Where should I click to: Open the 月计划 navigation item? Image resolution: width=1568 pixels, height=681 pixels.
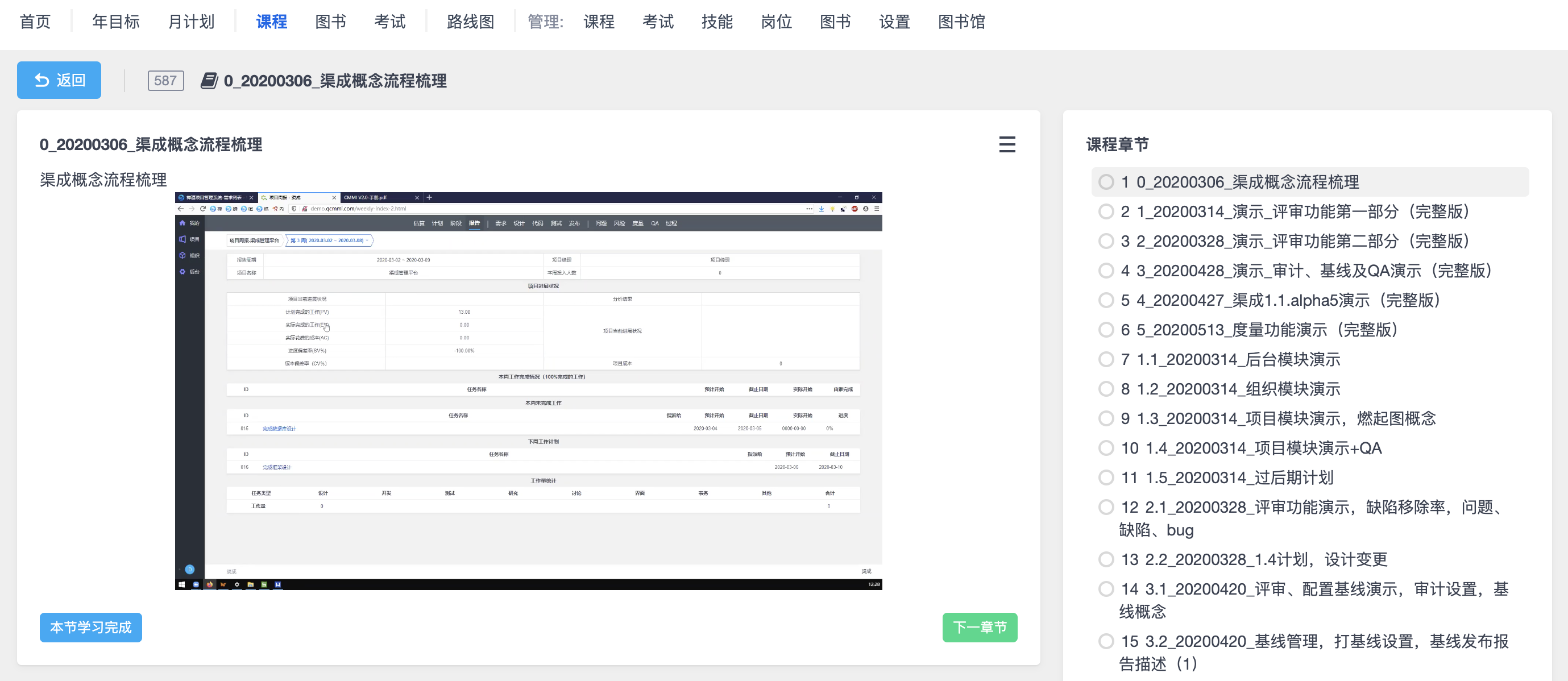click(x=191, y=22)
